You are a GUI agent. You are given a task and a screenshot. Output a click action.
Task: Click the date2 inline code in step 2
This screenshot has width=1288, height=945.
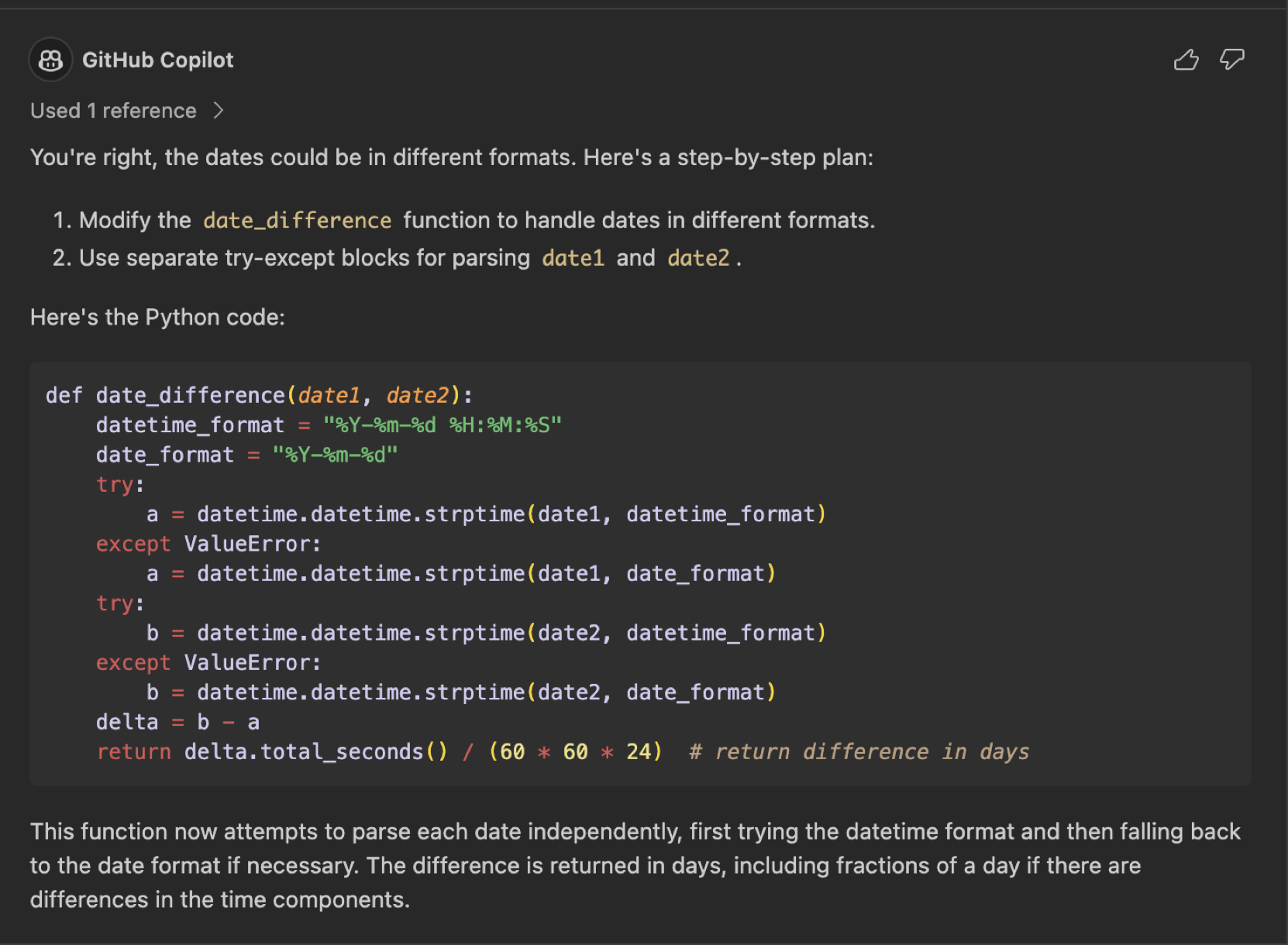coord(698,258)
